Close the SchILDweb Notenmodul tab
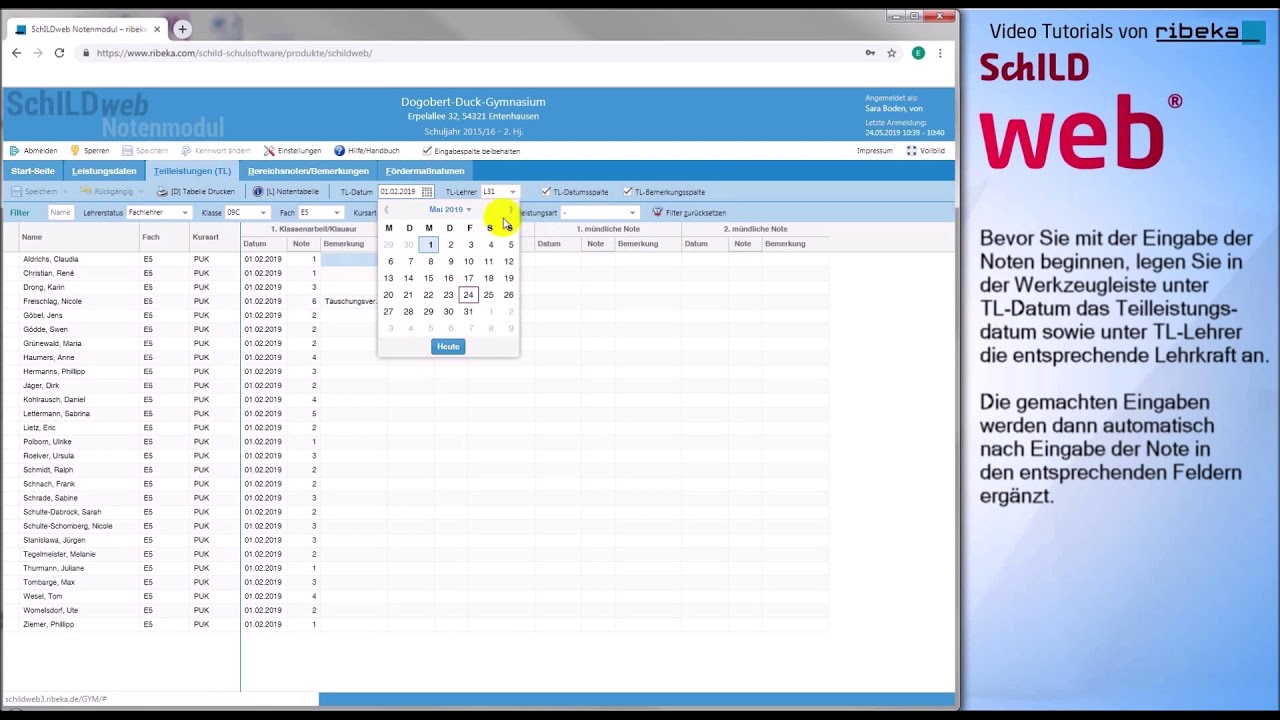The image size is (1280, 720). pos(157,30)
